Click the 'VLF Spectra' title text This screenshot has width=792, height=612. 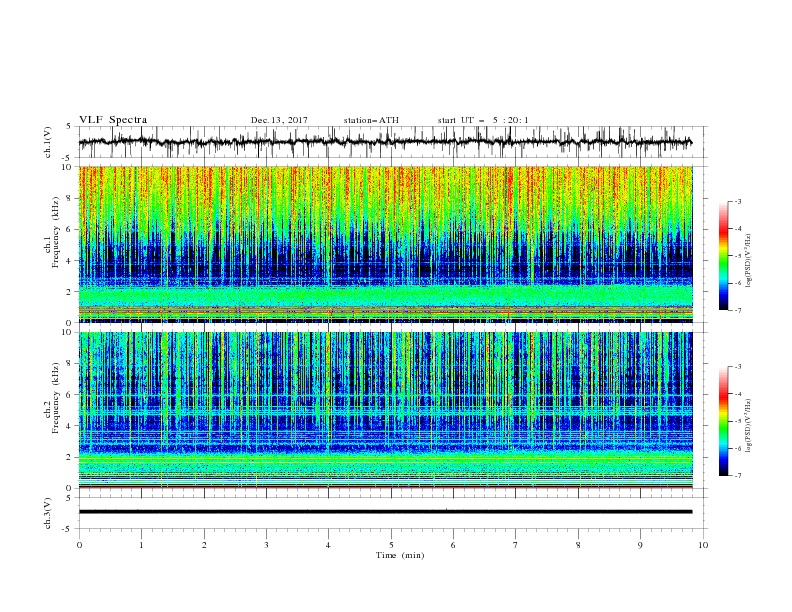[x=113, y=120]
